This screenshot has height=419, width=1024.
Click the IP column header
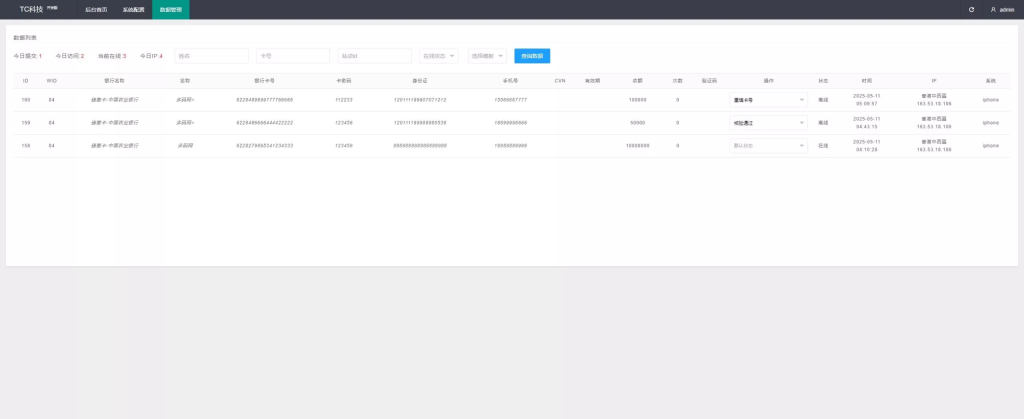pos(934,81)
